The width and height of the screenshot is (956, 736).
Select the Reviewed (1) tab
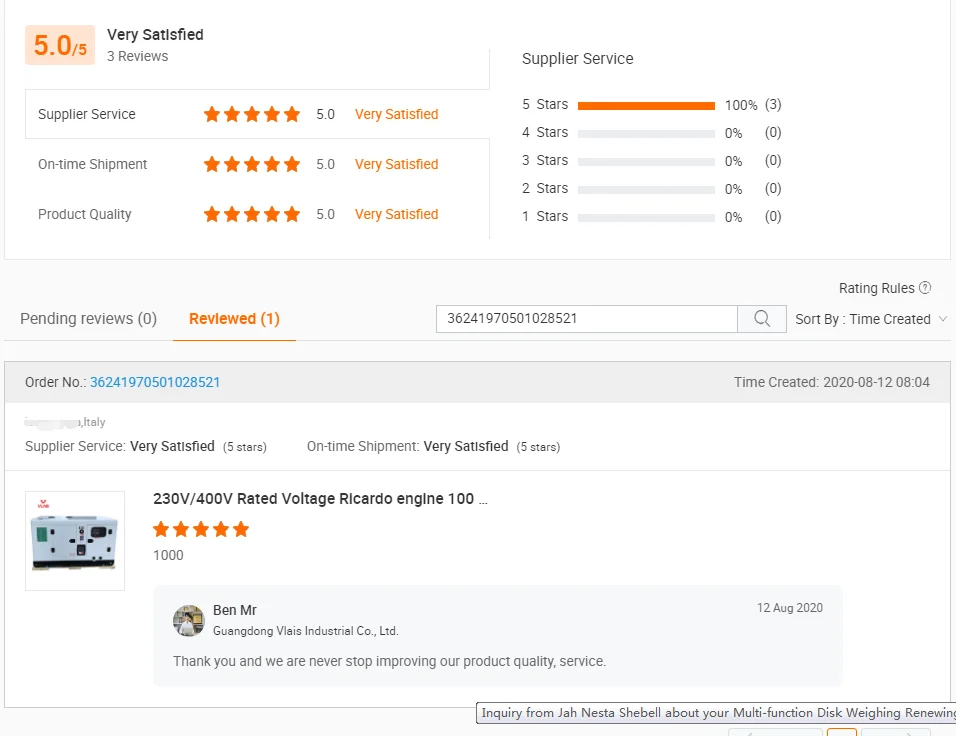pyautogui.click(x=234, y=319)
